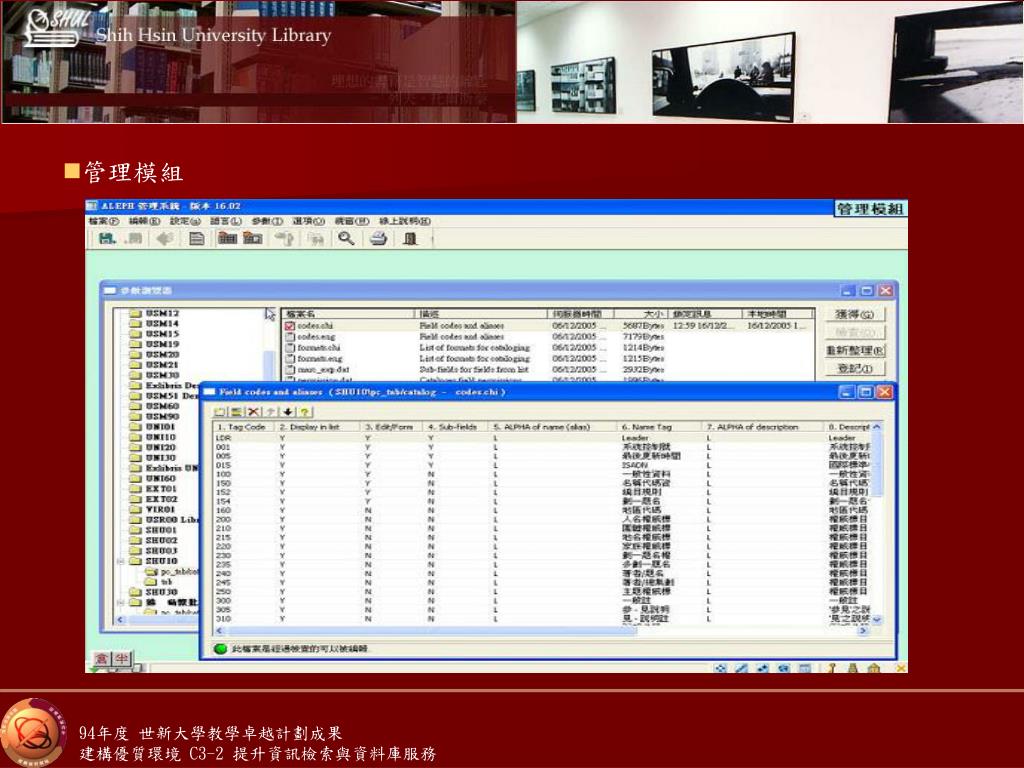Uncheck the codes.chi file checkbox
The width and height of the screenshot is (1024, 768).
[290, 325]
